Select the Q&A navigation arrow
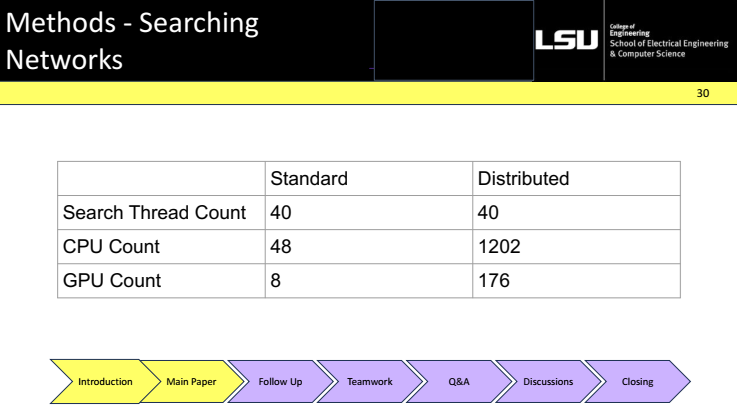 point(459,381)
